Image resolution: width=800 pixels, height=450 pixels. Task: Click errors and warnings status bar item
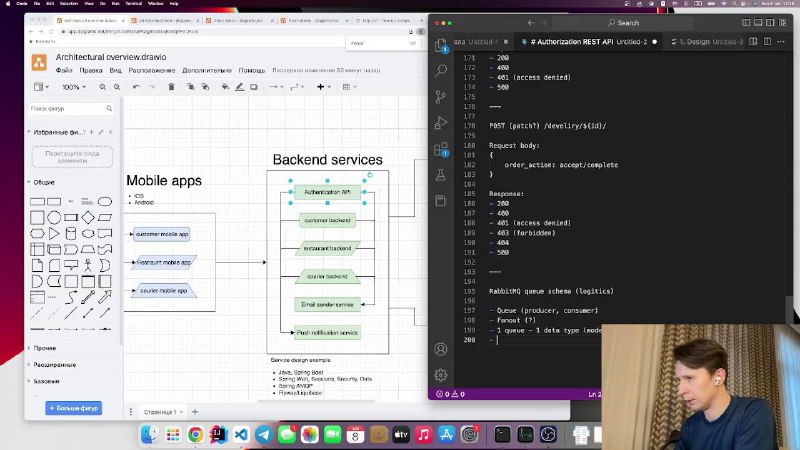(451, 394)
